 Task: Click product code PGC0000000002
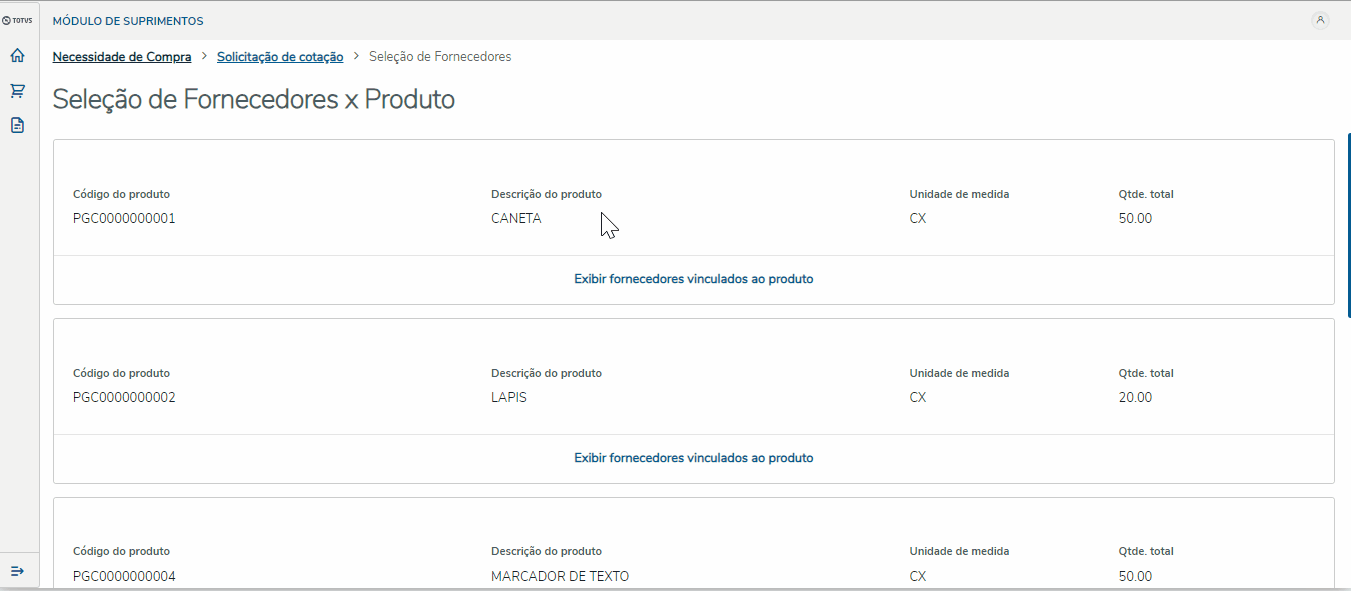[124, 397]
